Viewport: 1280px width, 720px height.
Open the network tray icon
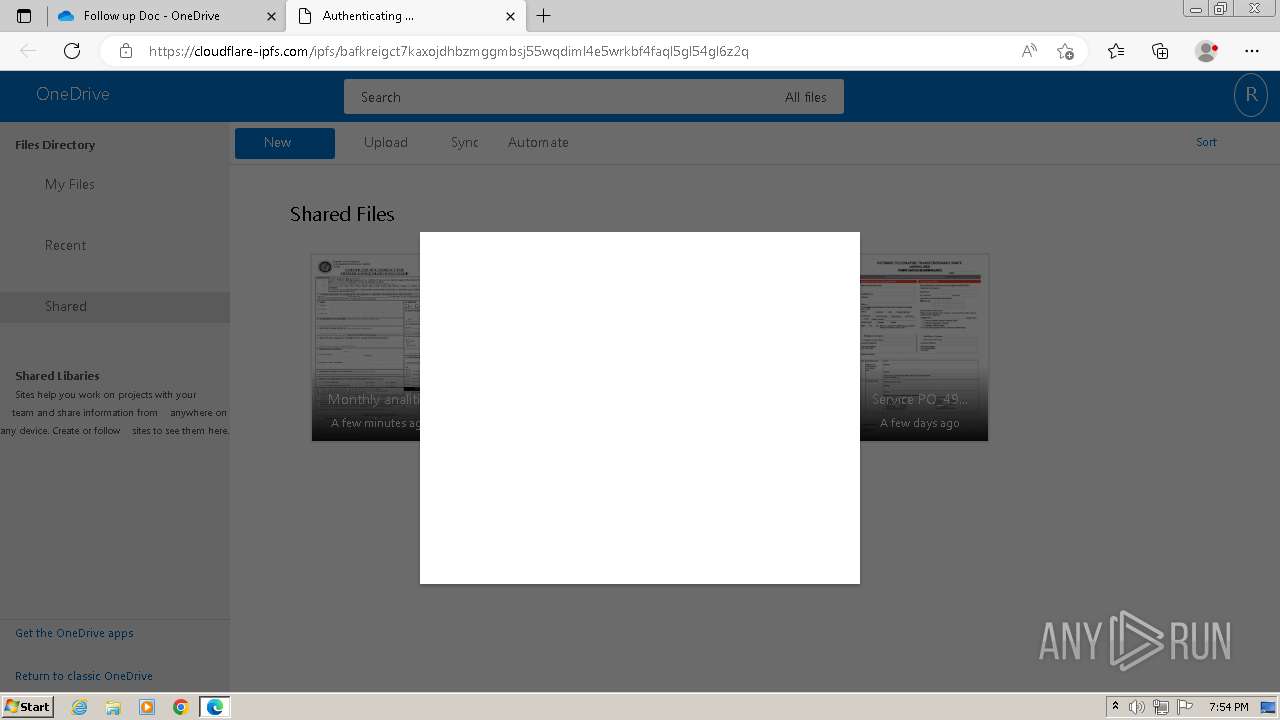tap(1161, 707)
